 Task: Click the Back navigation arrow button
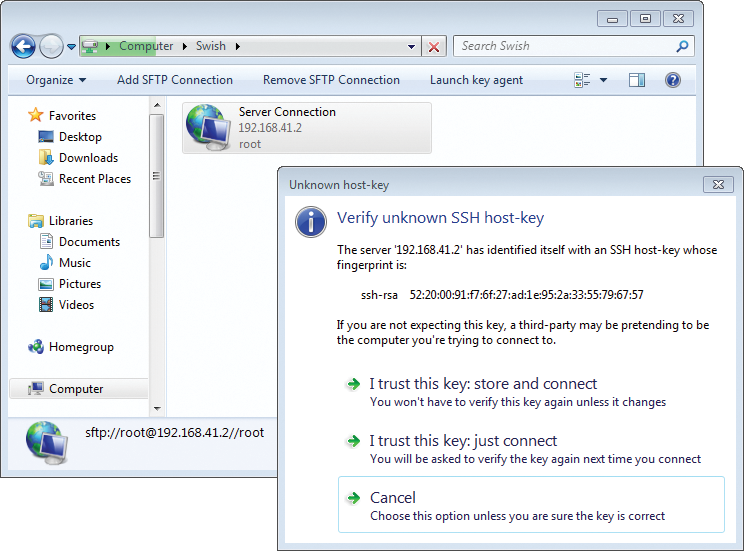24,46
